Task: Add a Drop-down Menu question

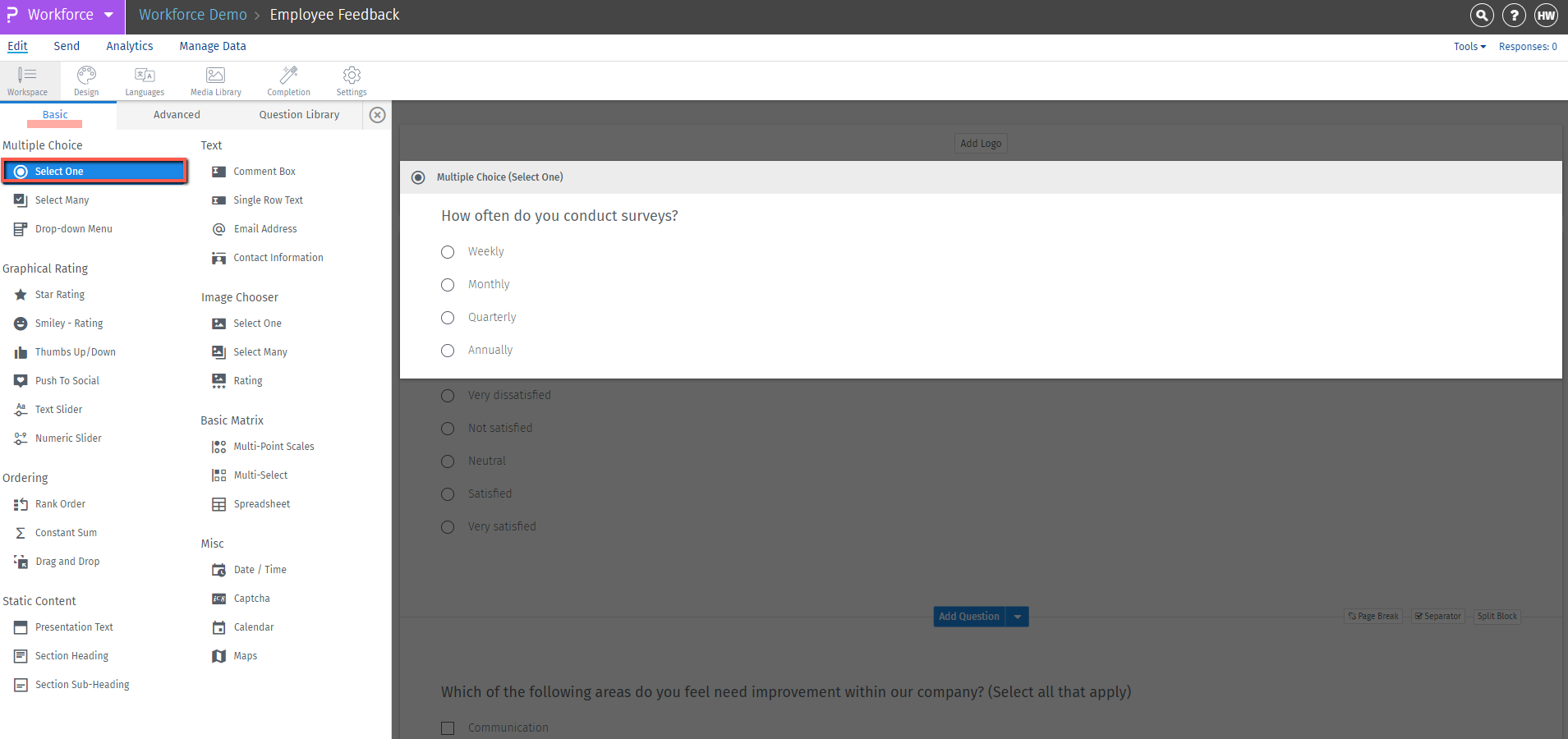Action: (x=72, y=228)
